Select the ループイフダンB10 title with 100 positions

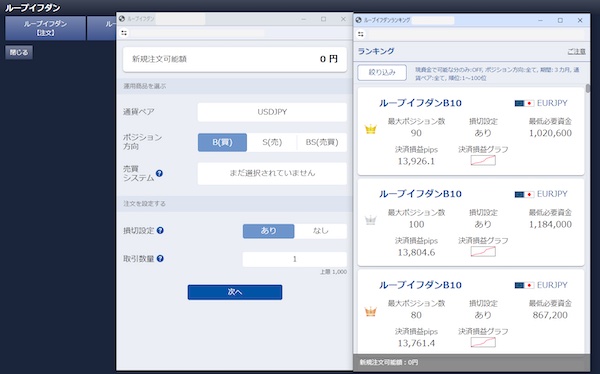tap(420, 194)
